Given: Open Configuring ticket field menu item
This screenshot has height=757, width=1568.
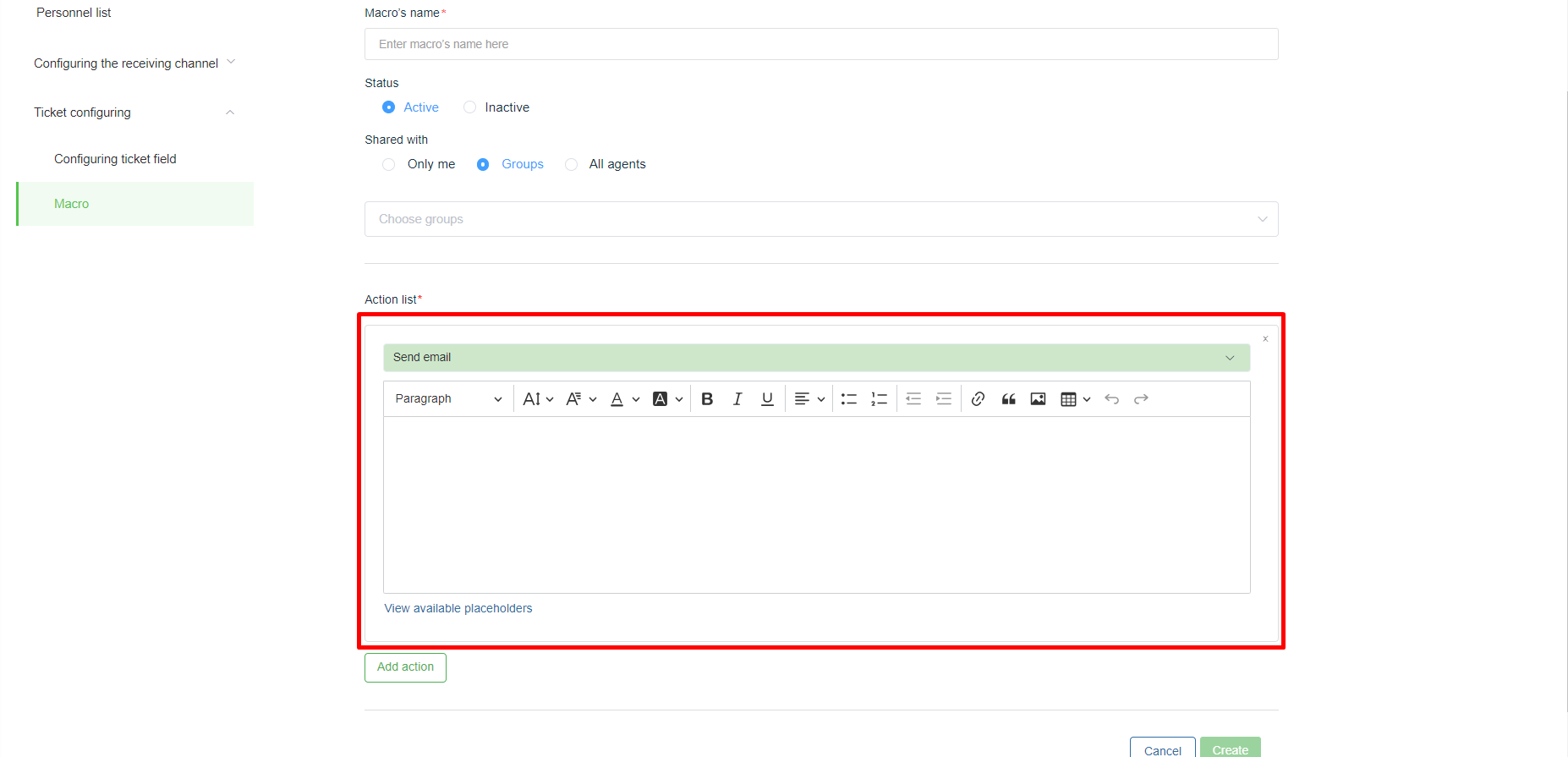Looking at the screenshot, I should pyautogui.click(x=115, y=159).
